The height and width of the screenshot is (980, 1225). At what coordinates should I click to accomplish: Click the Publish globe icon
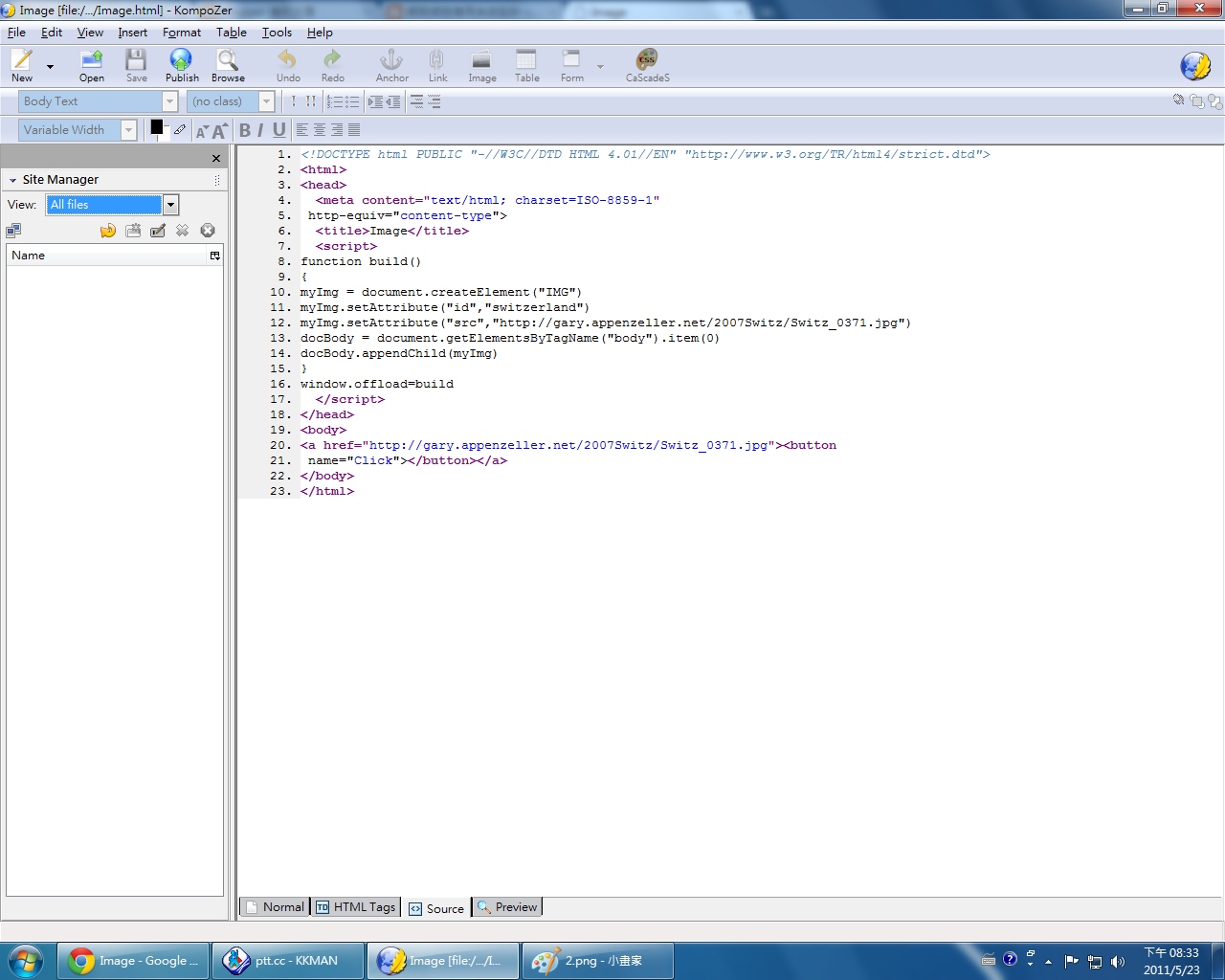click(181, 60)
